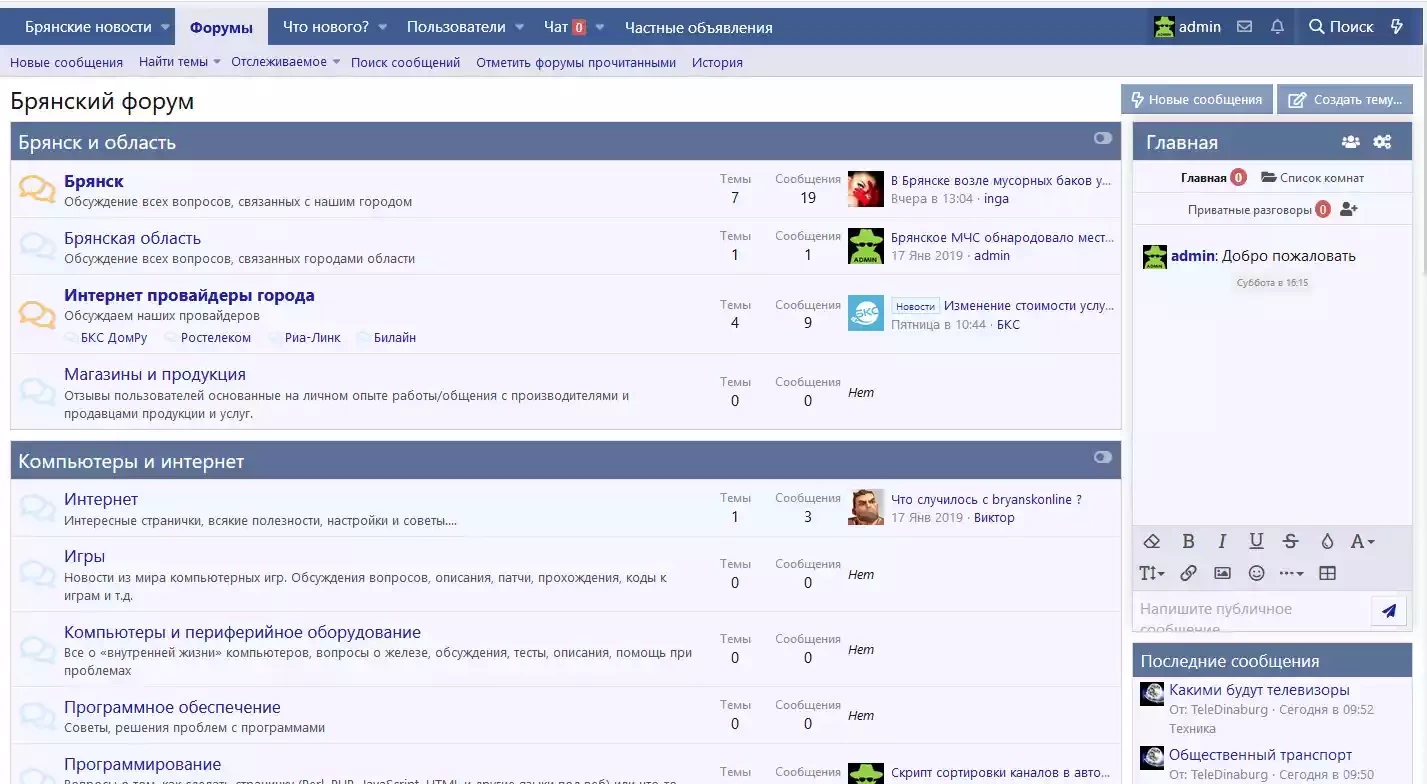Open chat settings gears icon
This screenshot has height=784, width=1427.
coord(1382,142)
